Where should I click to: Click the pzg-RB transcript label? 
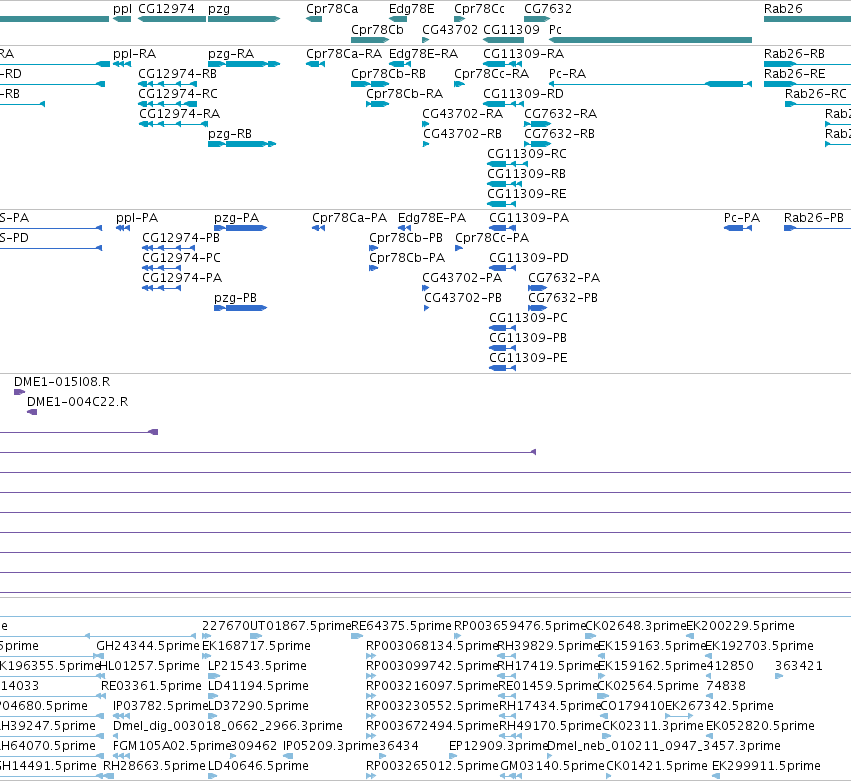point(230,134)
